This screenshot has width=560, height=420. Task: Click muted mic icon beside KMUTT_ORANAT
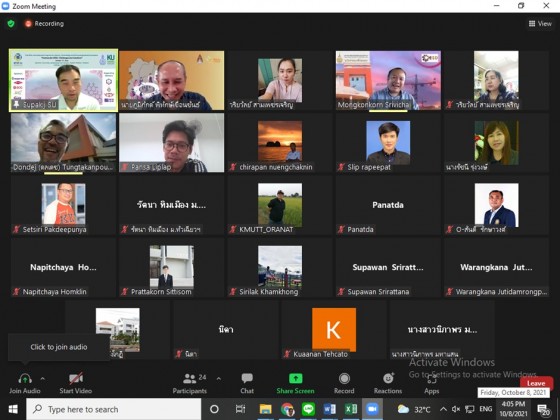point(233,229)
